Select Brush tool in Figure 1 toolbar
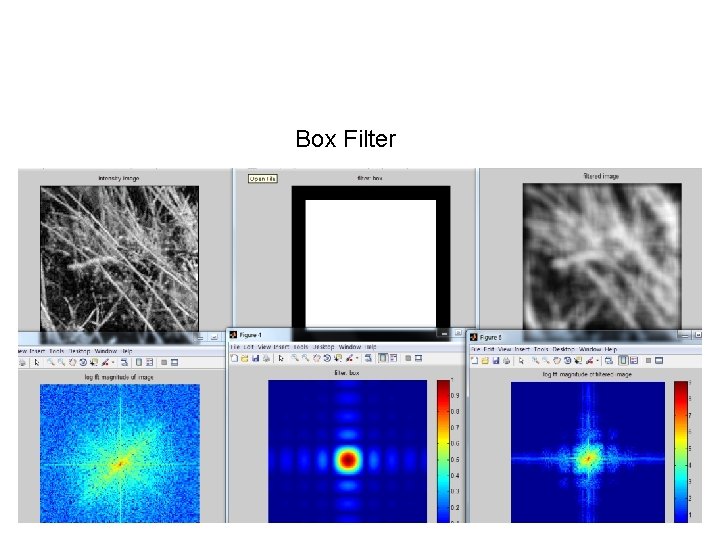Image resolution: width=720 pixels, height=540 pixels. tap(350, 358)
